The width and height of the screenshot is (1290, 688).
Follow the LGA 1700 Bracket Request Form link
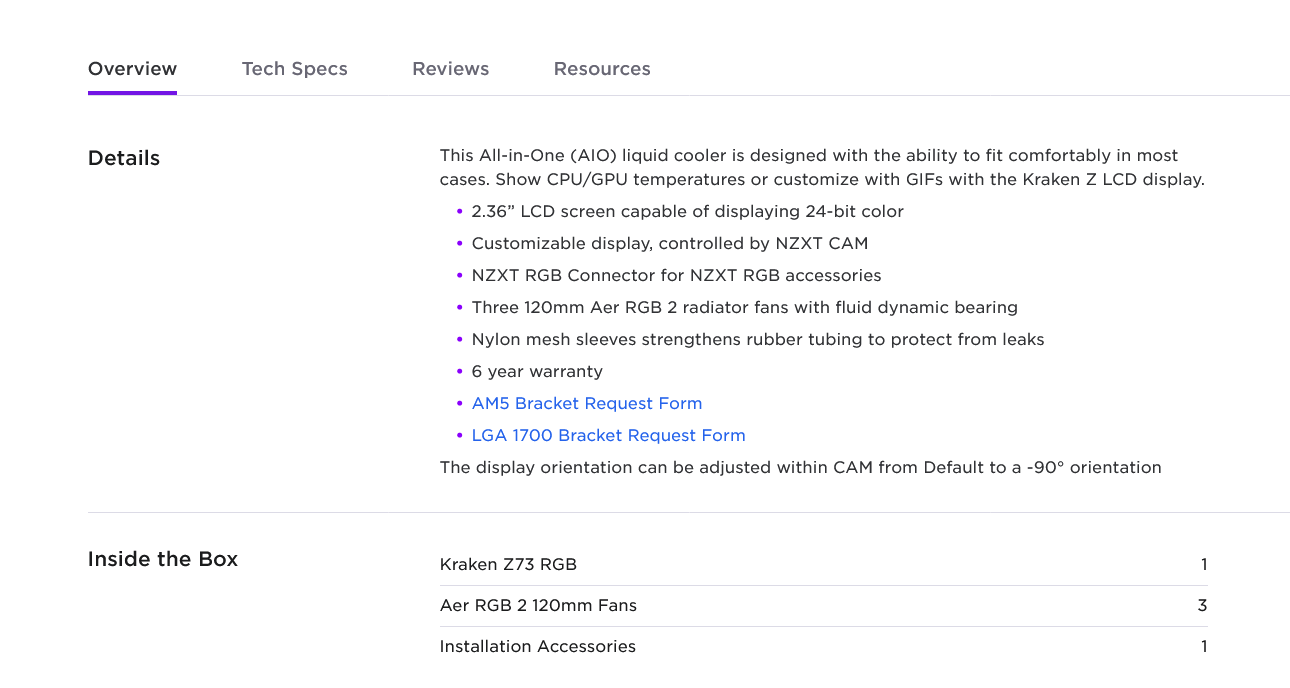click(608, 435)
